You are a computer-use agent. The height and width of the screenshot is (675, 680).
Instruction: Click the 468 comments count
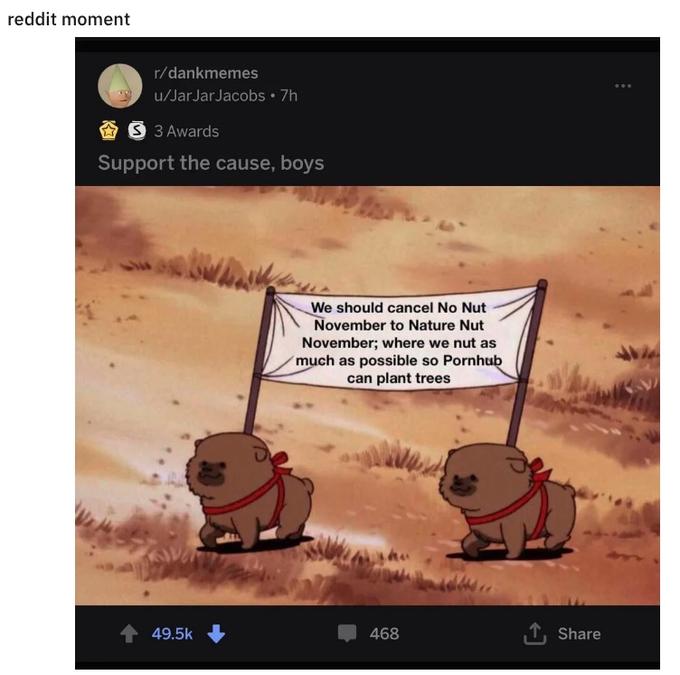(x=384, y=633)
